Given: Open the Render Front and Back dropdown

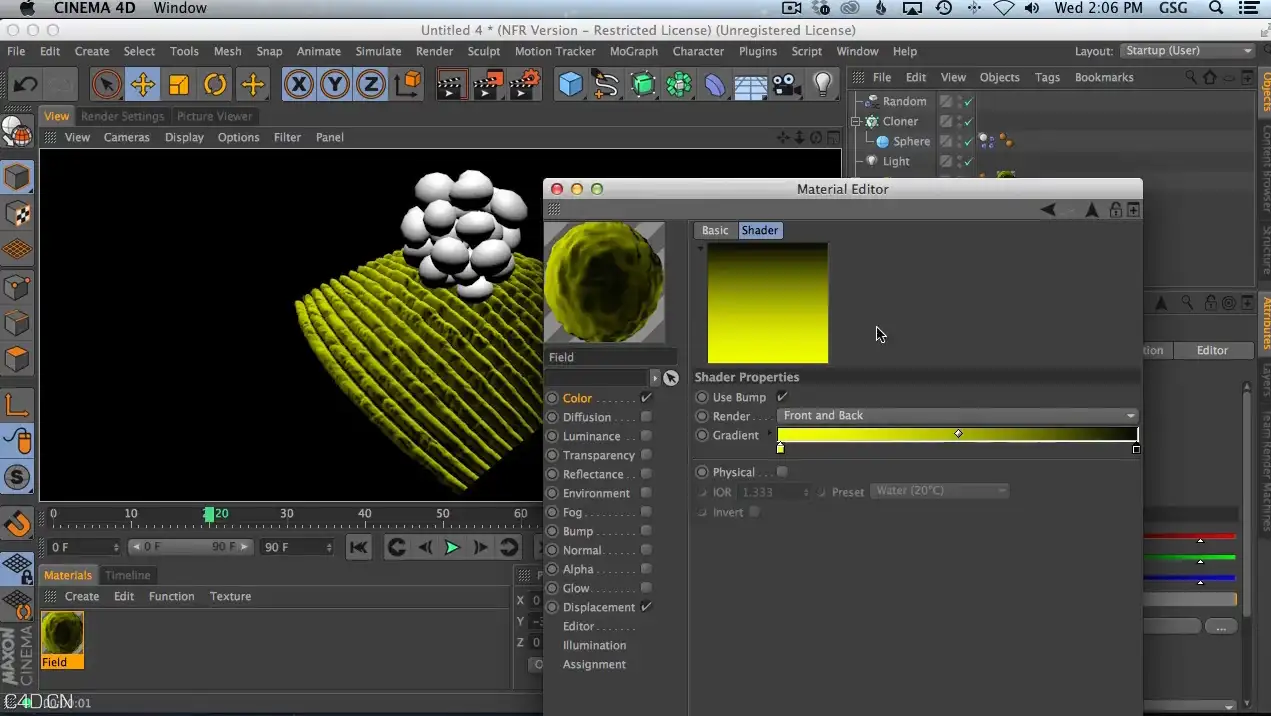Looking at the screenshot, I should point(958,416).
